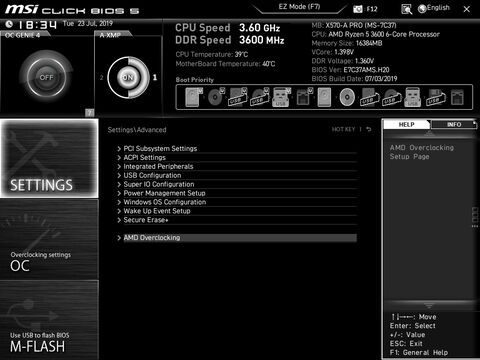Expand Power Management Setup
The width and height of the screenshot is (480, 360).
236,193
